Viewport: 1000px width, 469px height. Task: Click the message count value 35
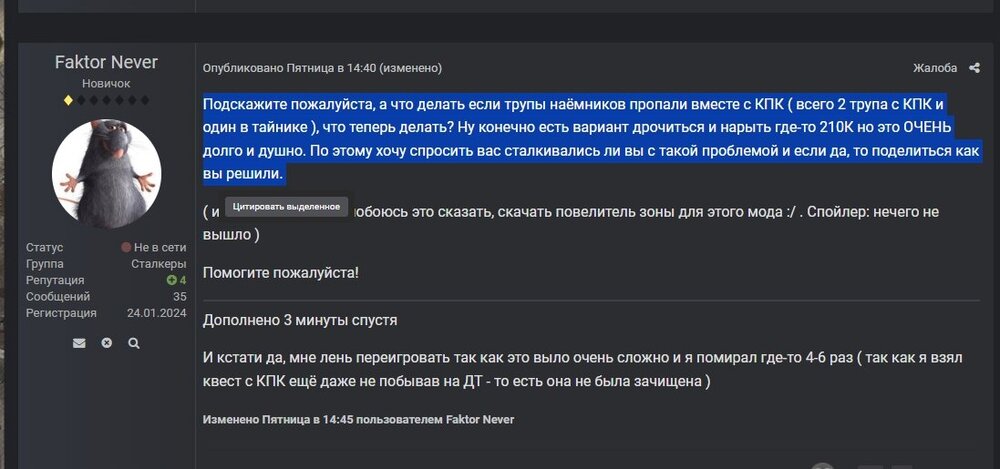pos(179,297)
